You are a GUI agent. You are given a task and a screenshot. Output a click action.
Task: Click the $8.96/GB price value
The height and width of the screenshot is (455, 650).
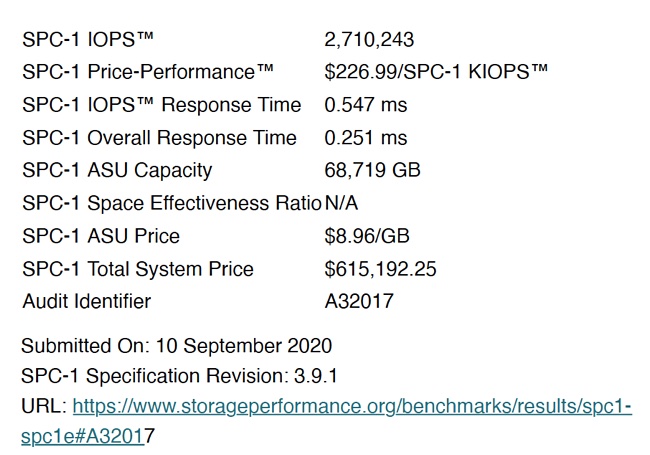pos(367,236)
